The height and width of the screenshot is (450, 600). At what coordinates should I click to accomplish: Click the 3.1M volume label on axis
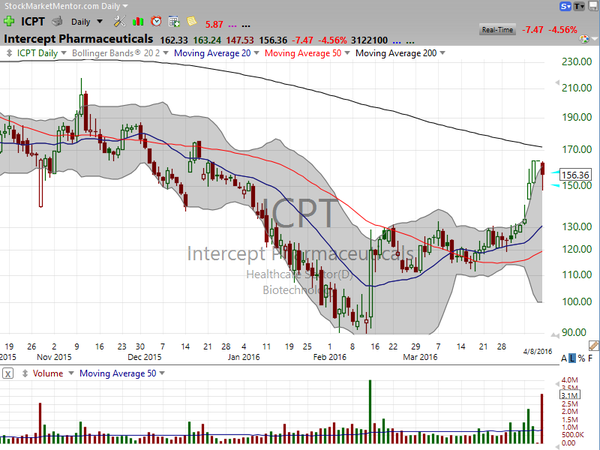(571, 395)
